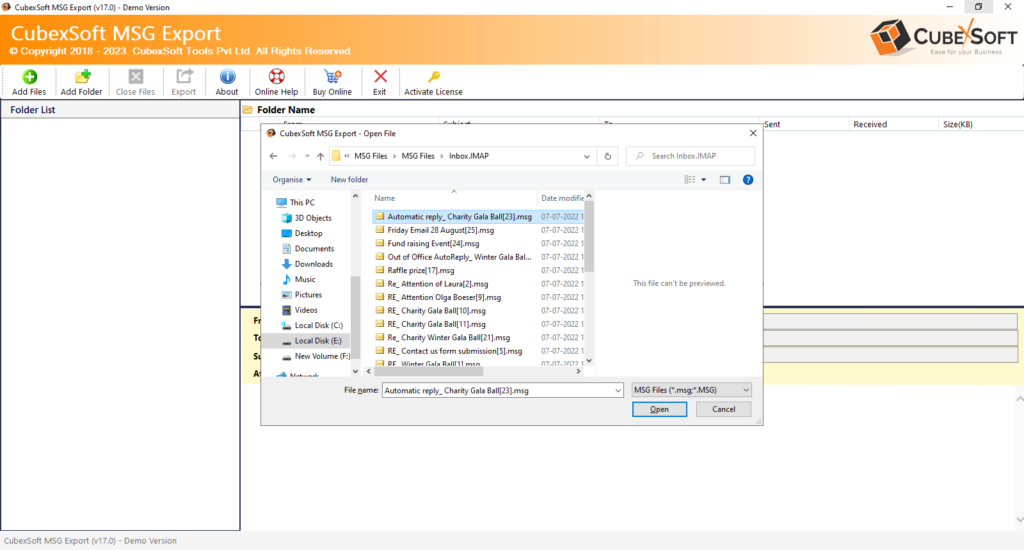Click the blue help icon in dialog
Image resolution: width=1024 pixels, height=550 pixels.
click(748, 180)
